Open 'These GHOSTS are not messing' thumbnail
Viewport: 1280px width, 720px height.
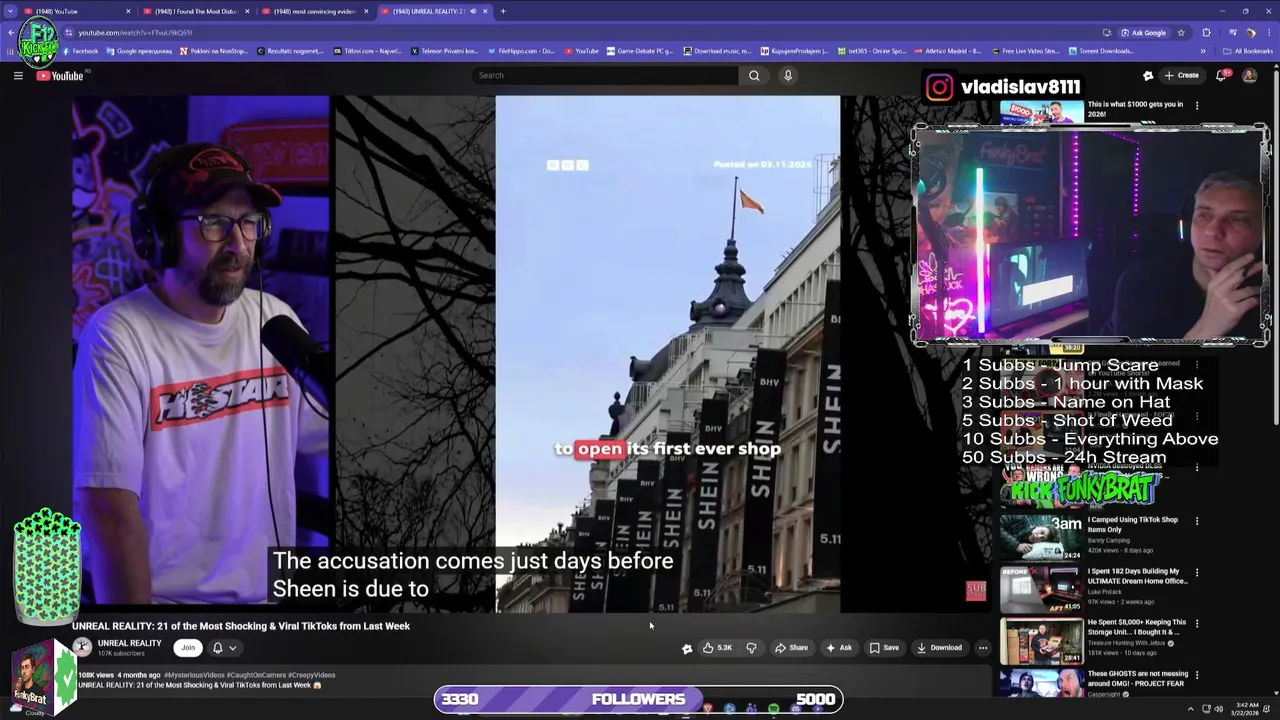click(1041, 683)
